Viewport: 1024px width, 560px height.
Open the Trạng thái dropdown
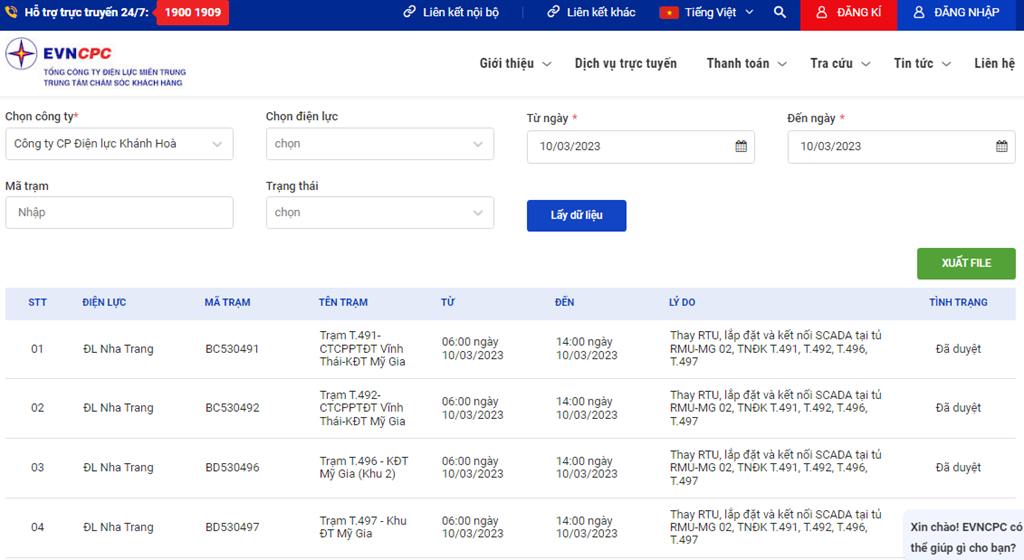(x=379, y=212)
